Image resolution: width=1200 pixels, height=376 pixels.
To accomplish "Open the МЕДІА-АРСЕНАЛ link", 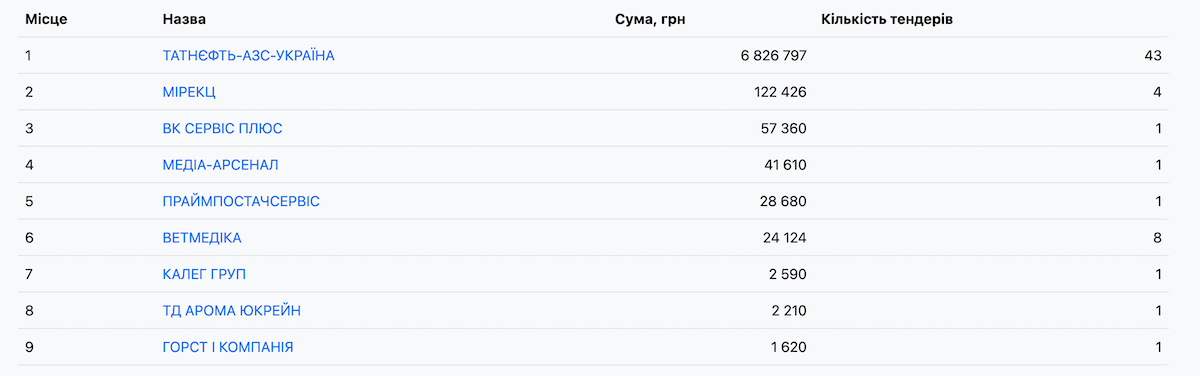I will point(220,165).
